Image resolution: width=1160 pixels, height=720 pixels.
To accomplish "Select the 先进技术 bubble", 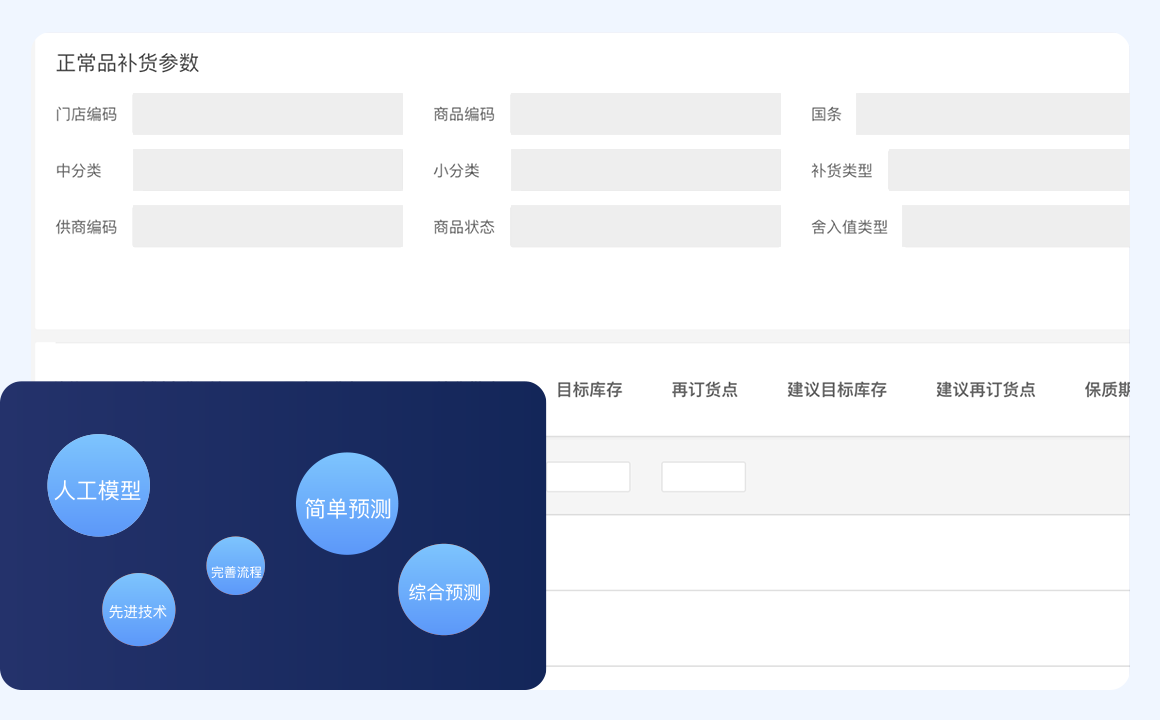I will (x=139, y=609).
